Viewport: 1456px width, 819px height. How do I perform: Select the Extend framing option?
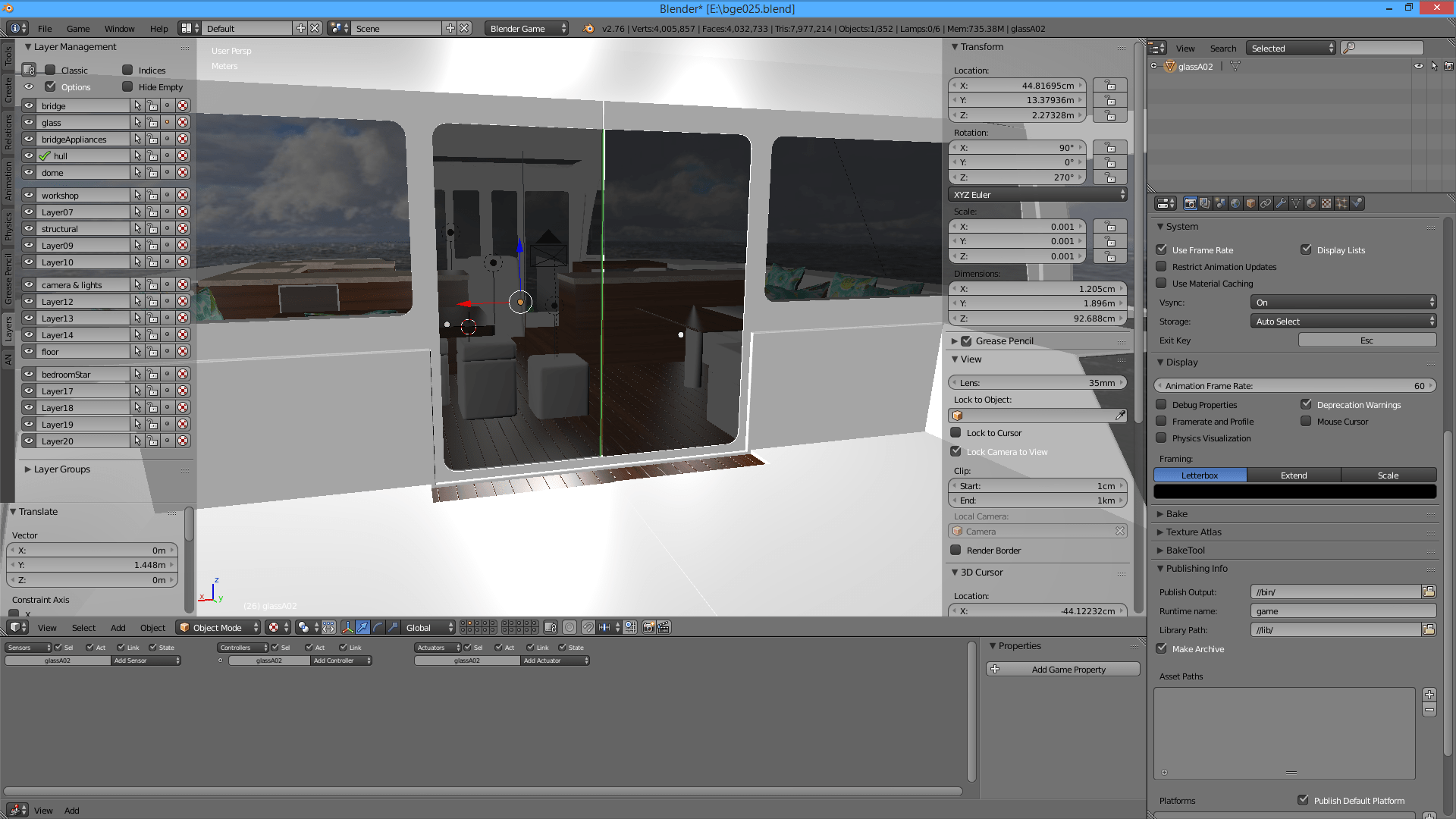coord(1294,475)
